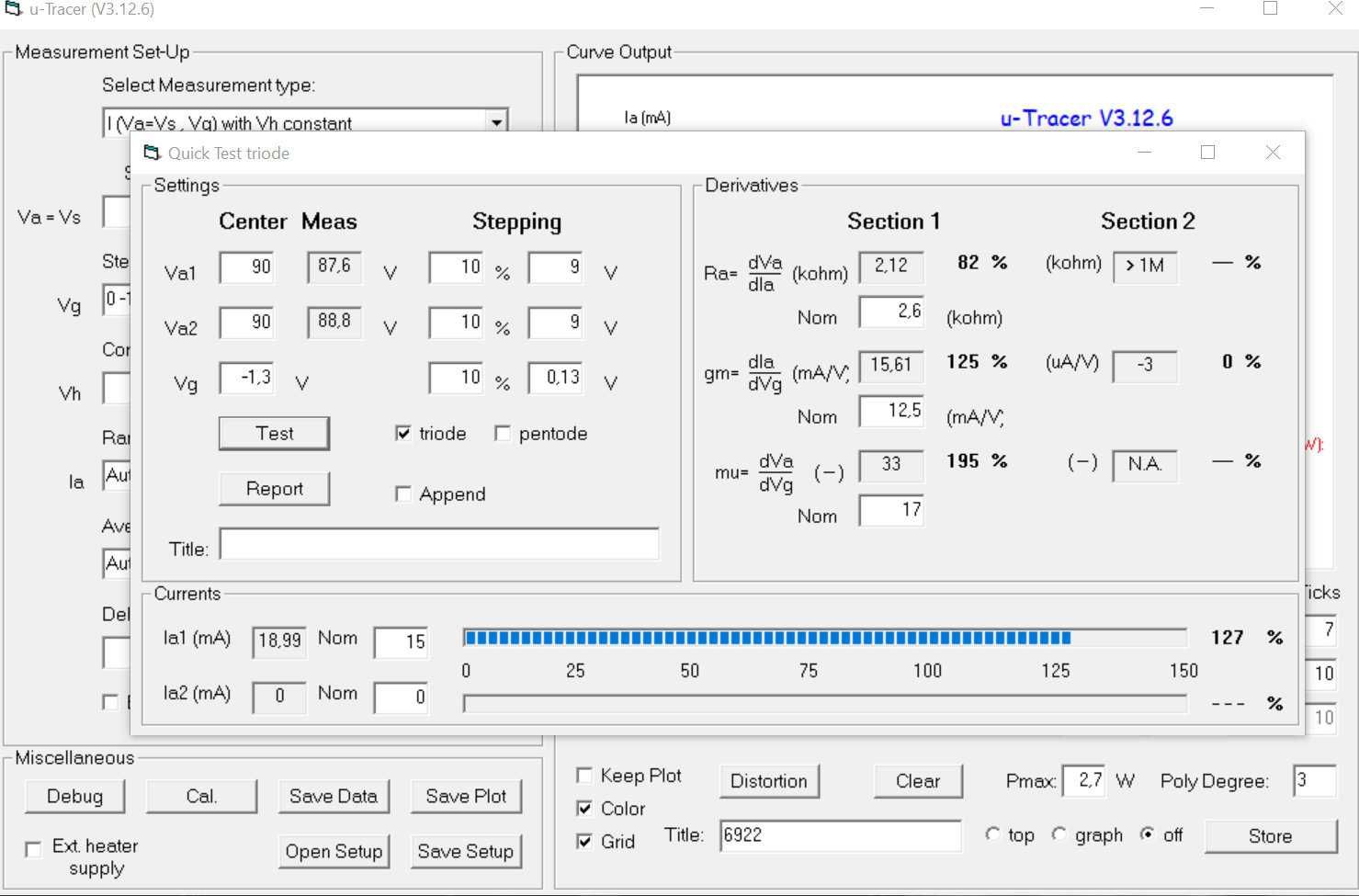
Task: Click the Ia2 measured value 0
Action: (279, 697)
